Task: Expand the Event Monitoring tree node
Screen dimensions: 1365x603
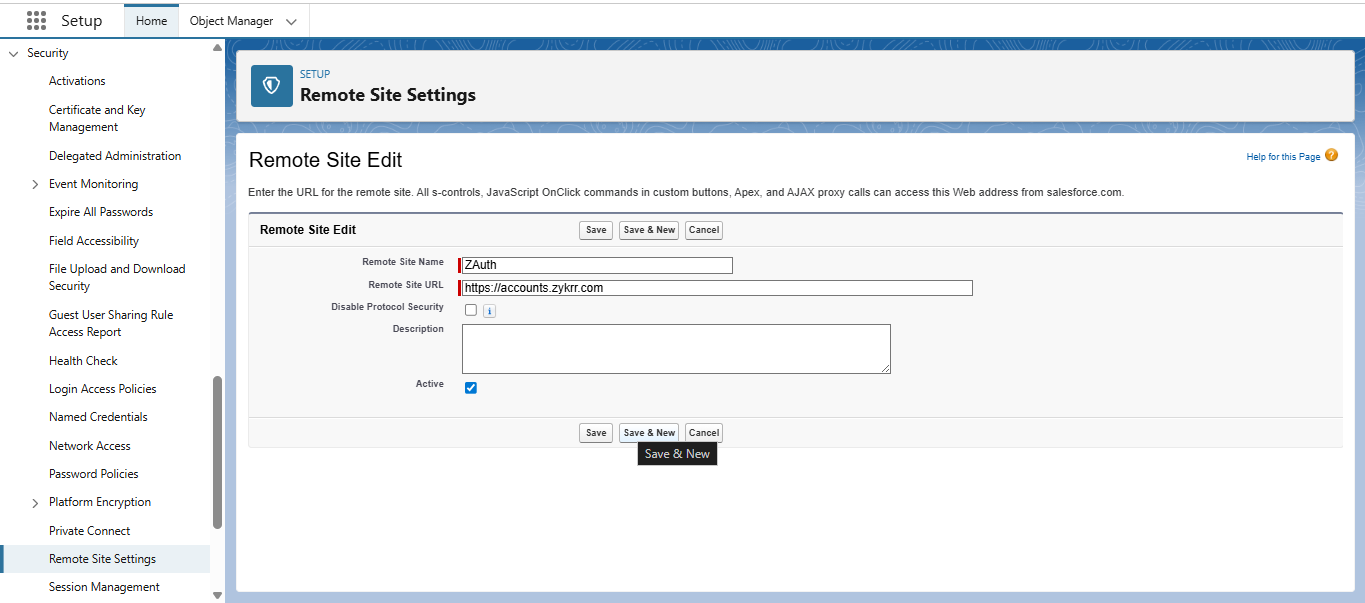Action: (35, 184)
